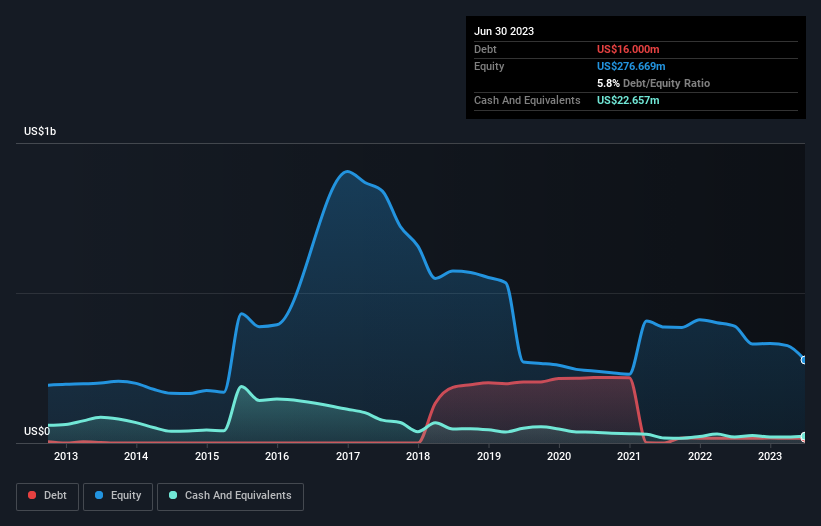
Task: Click the US$276.669m equity value
Action: [x=631, y=66]
